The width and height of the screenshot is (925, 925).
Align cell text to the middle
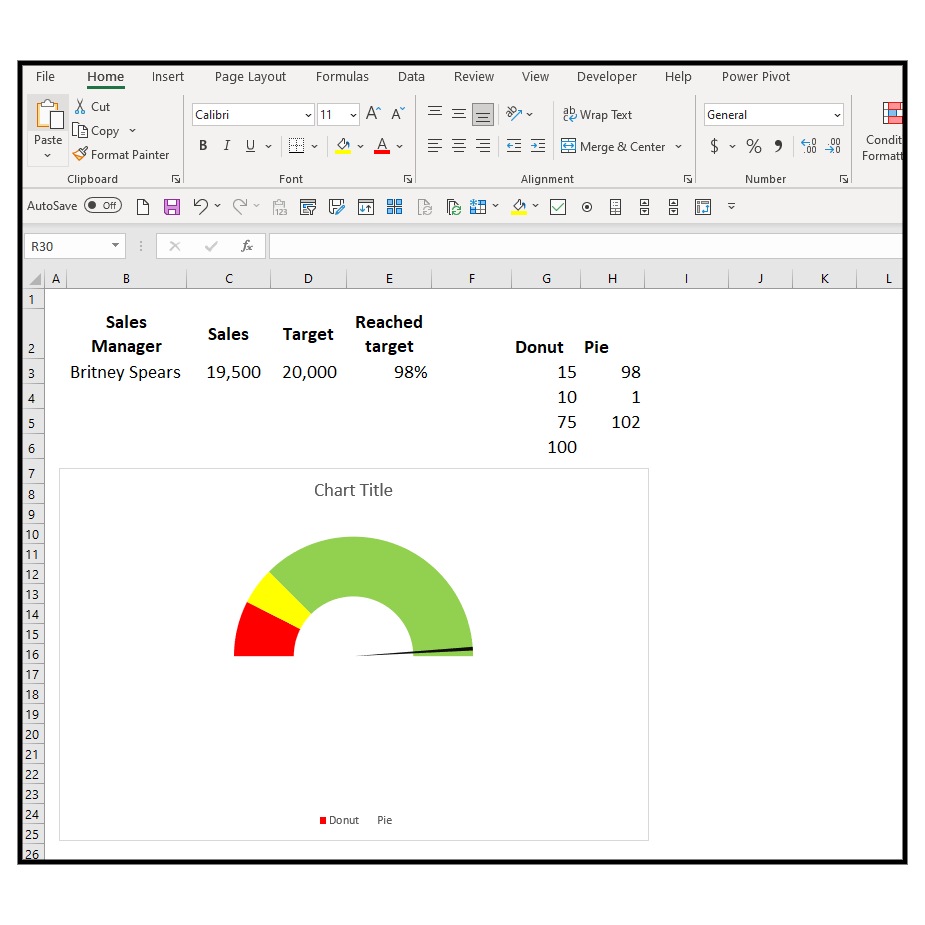[x=459, y=113]
